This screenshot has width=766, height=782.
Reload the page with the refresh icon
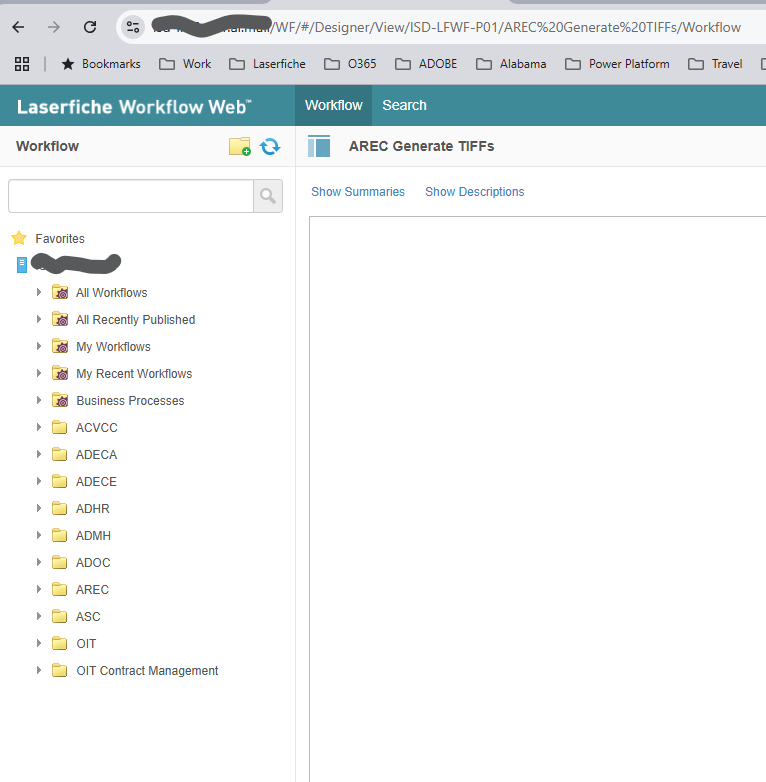[90, 27]
